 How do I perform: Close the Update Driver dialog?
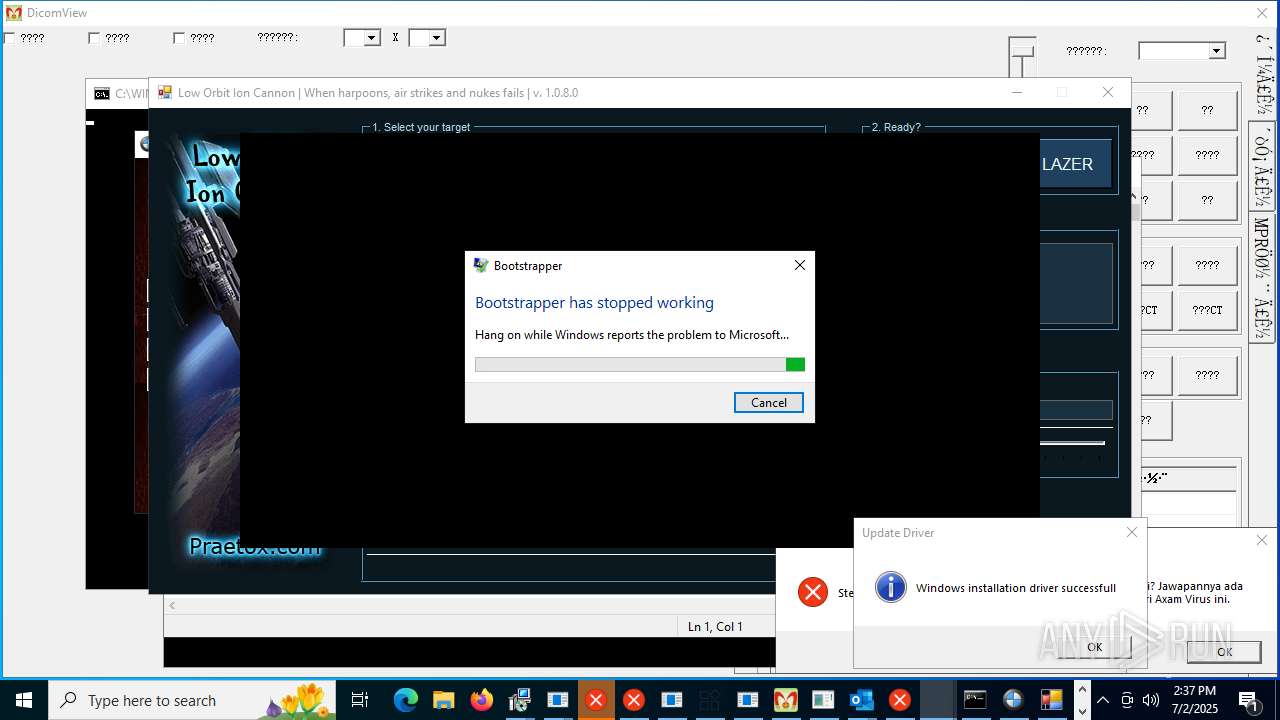[x=1132, y=532]
